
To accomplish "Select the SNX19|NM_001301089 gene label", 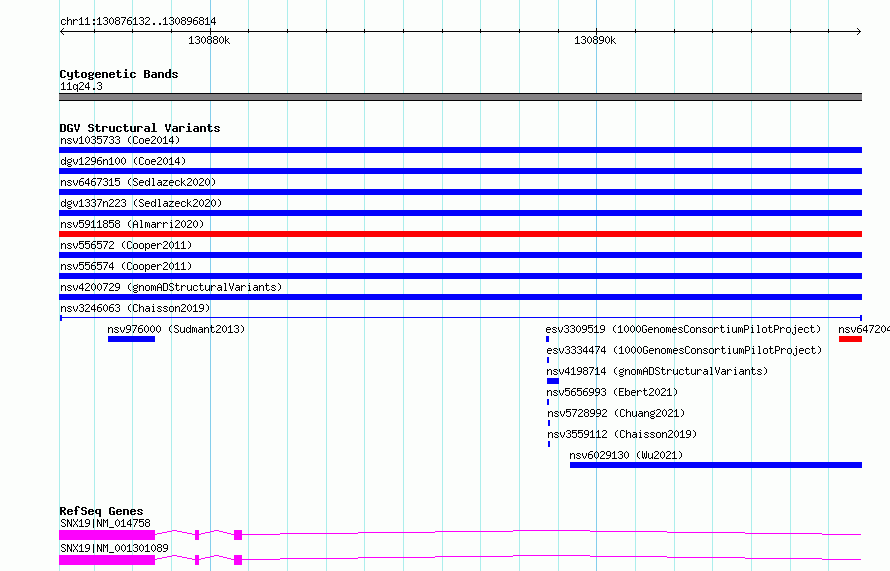I will click(114, 548).
